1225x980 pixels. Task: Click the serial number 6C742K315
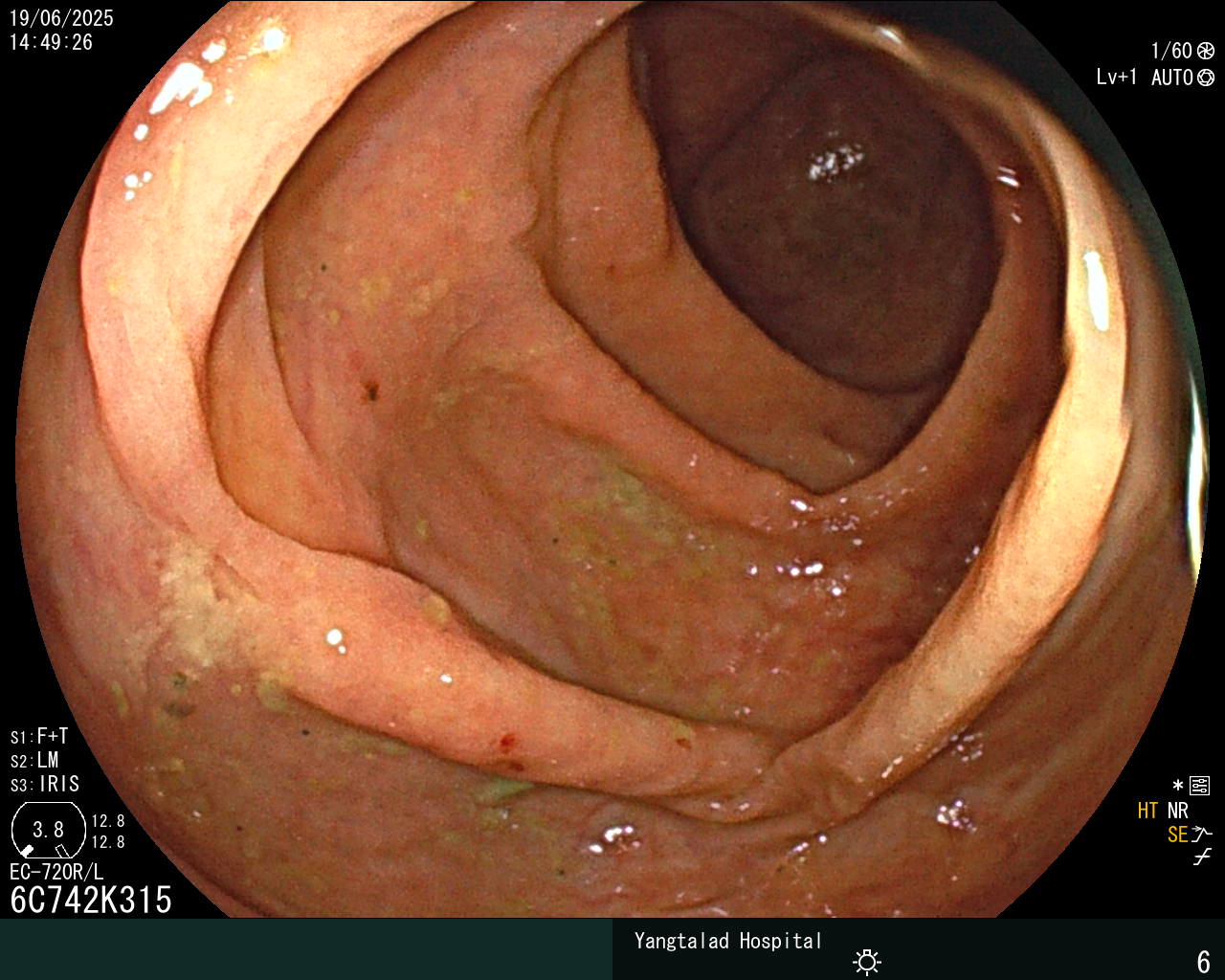[91, 900]
